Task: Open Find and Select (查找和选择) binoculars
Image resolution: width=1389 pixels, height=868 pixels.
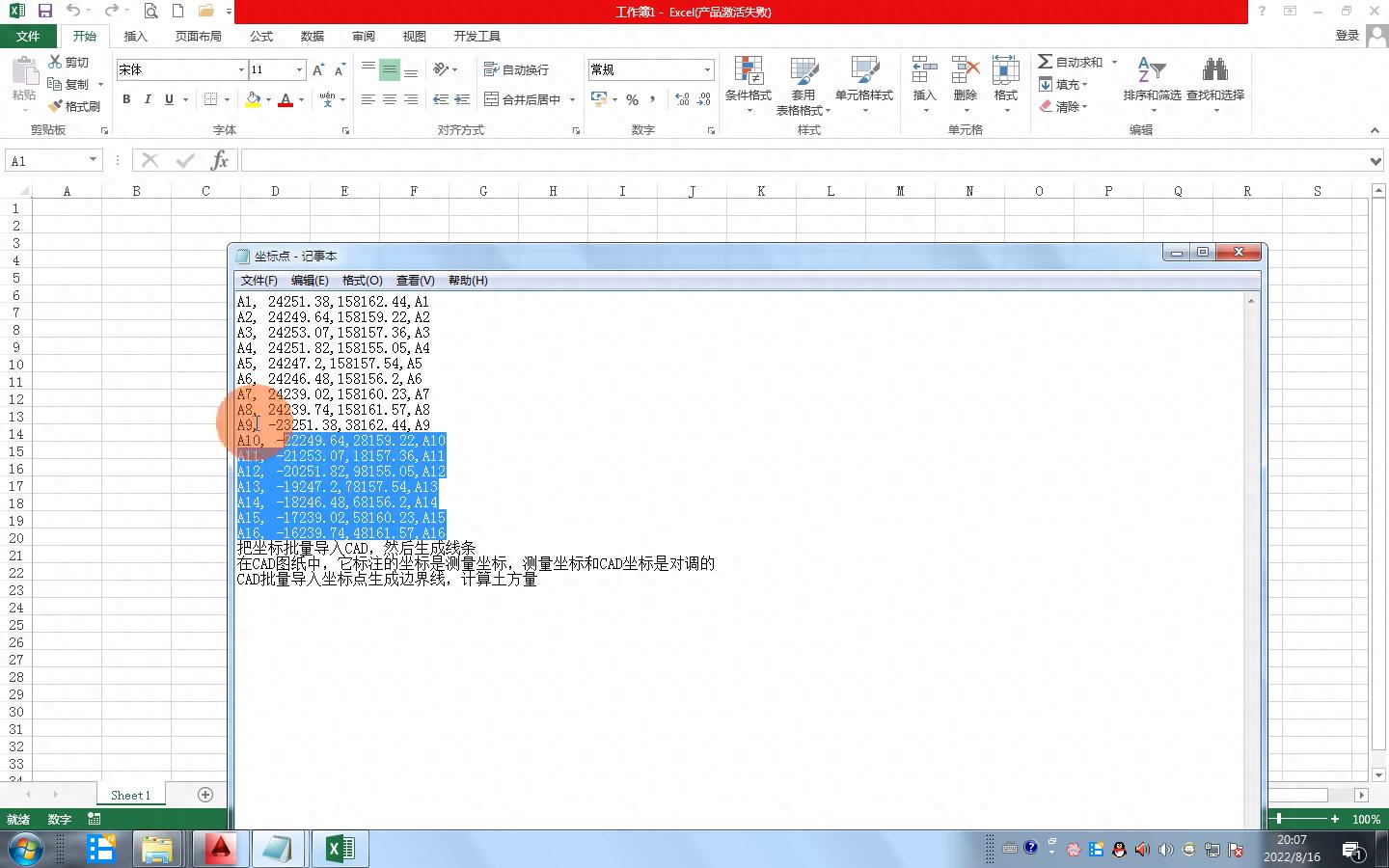Action: [1214, 84]
